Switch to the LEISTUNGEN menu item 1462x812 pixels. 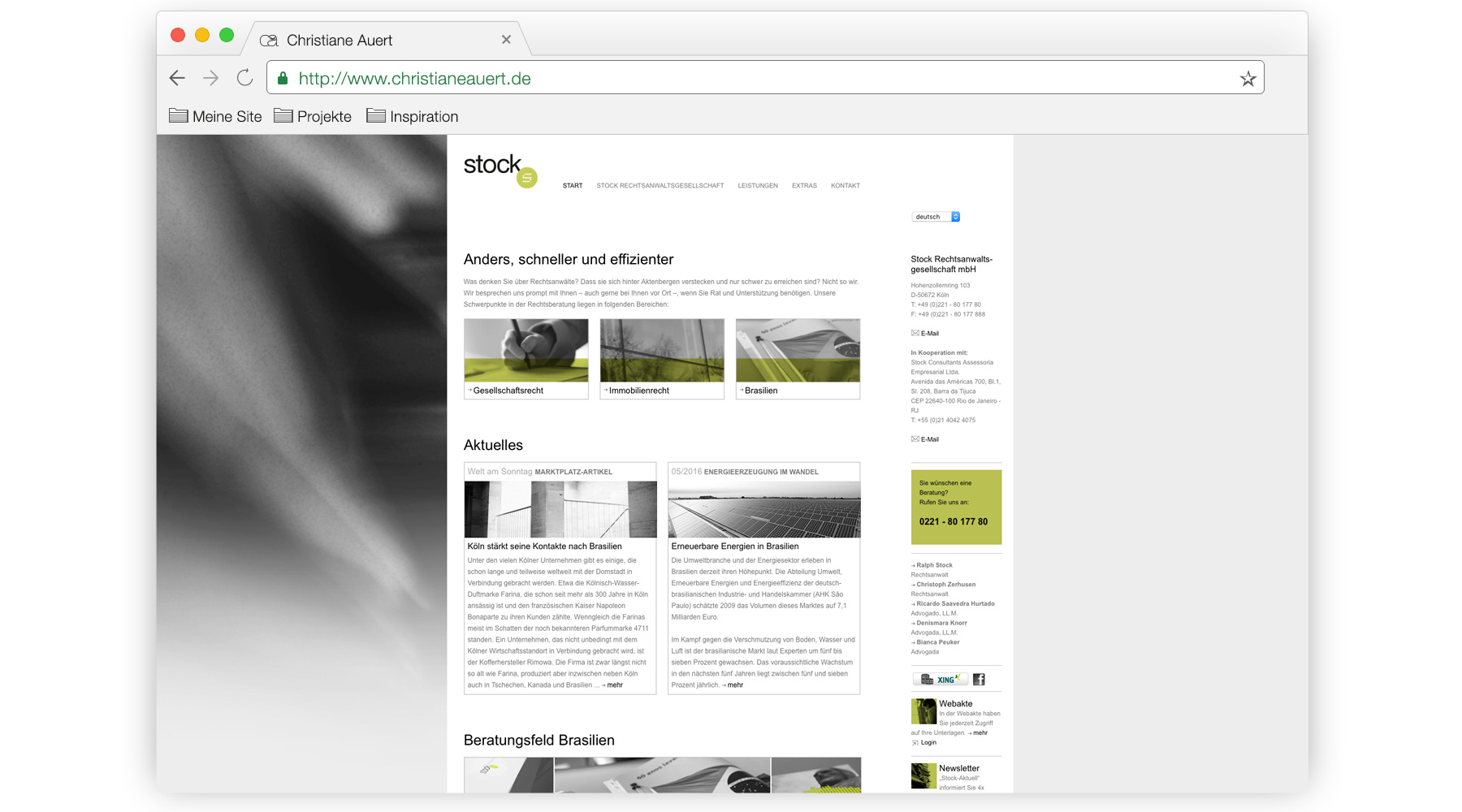(758, 185)
